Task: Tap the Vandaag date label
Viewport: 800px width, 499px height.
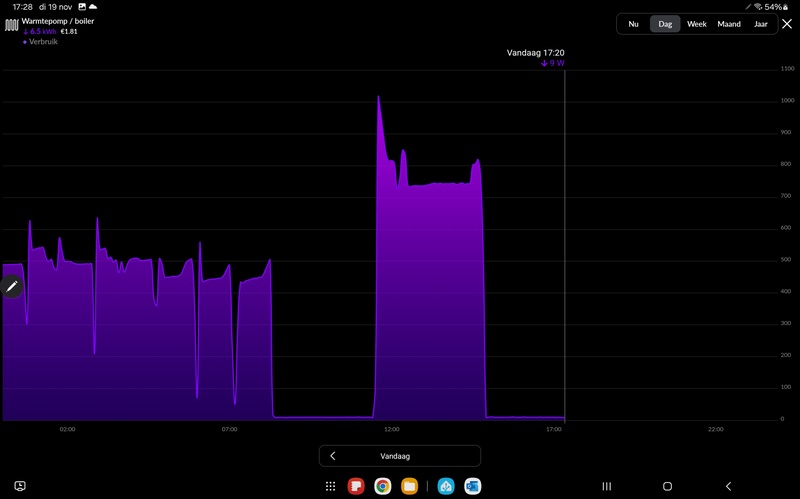Action: point(395,456)
